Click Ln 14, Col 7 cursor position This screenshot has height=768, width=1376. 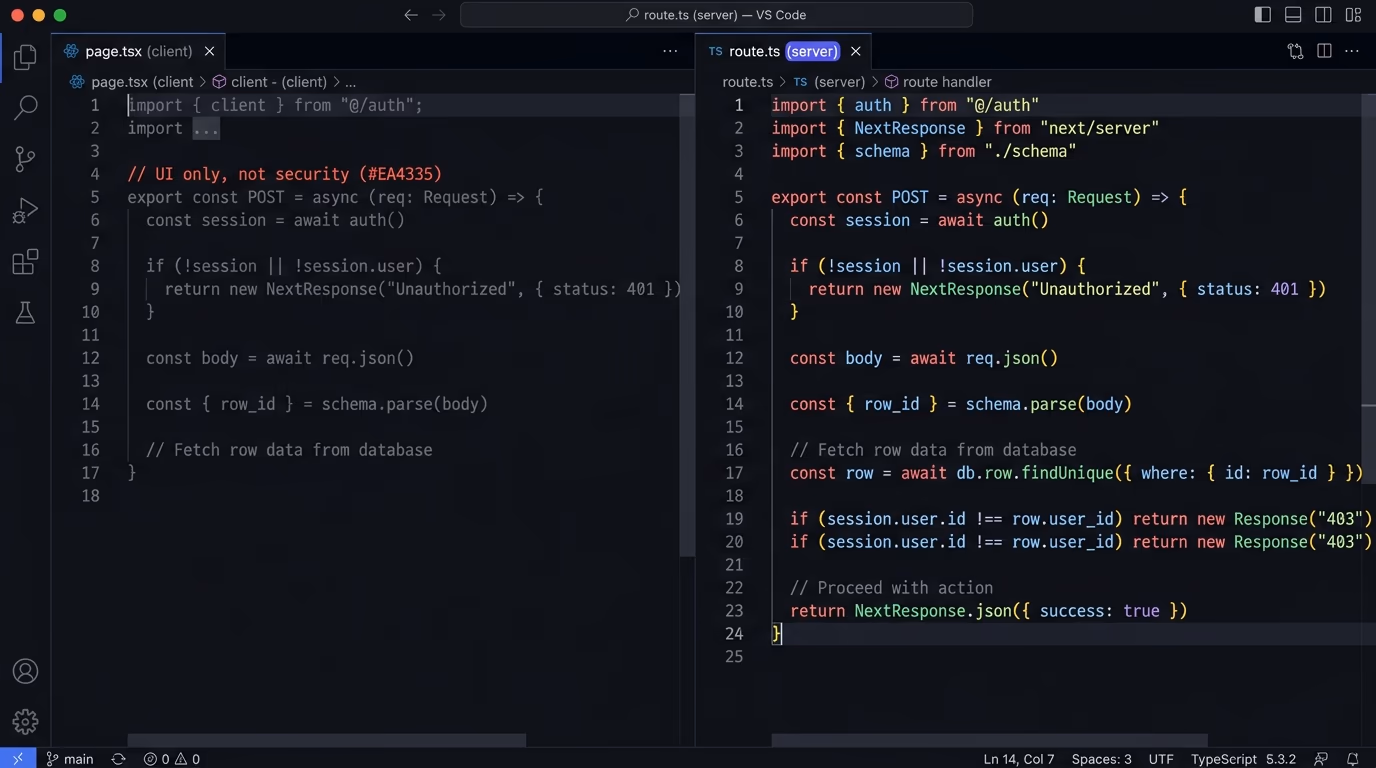pyautogui.click(x=1019, y=759)
